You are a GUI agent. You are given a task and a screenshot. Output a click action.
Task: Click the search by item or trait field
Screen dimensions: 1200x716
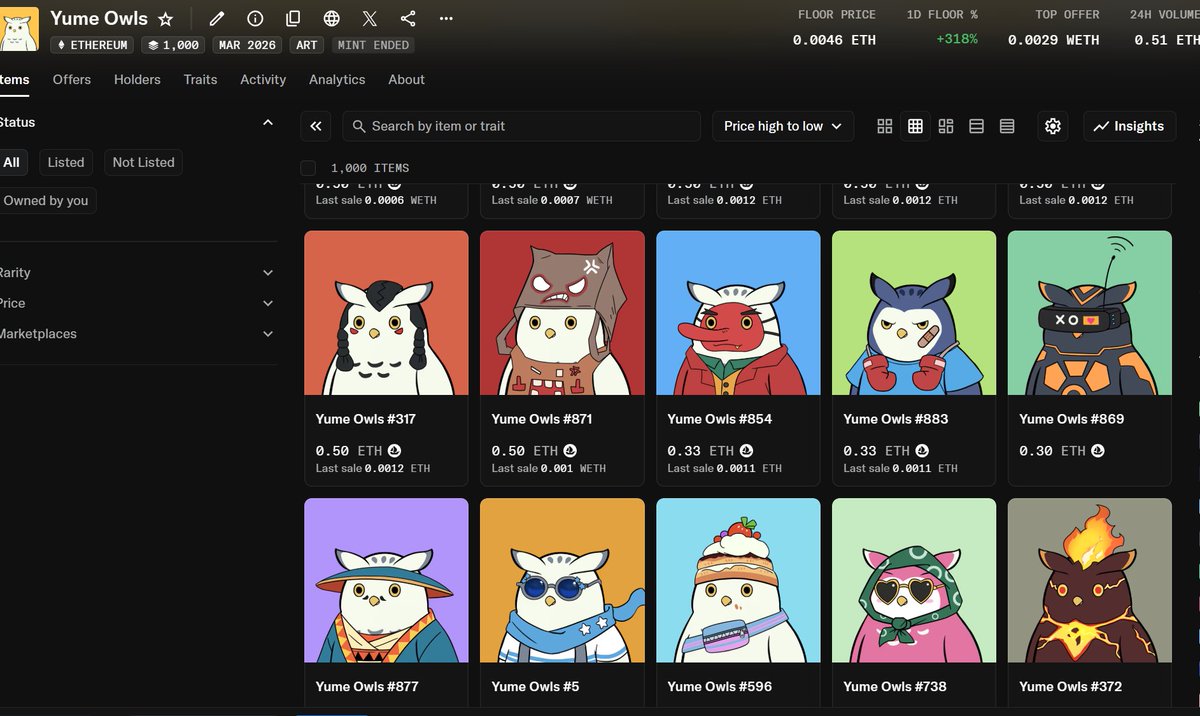(521, 126)
